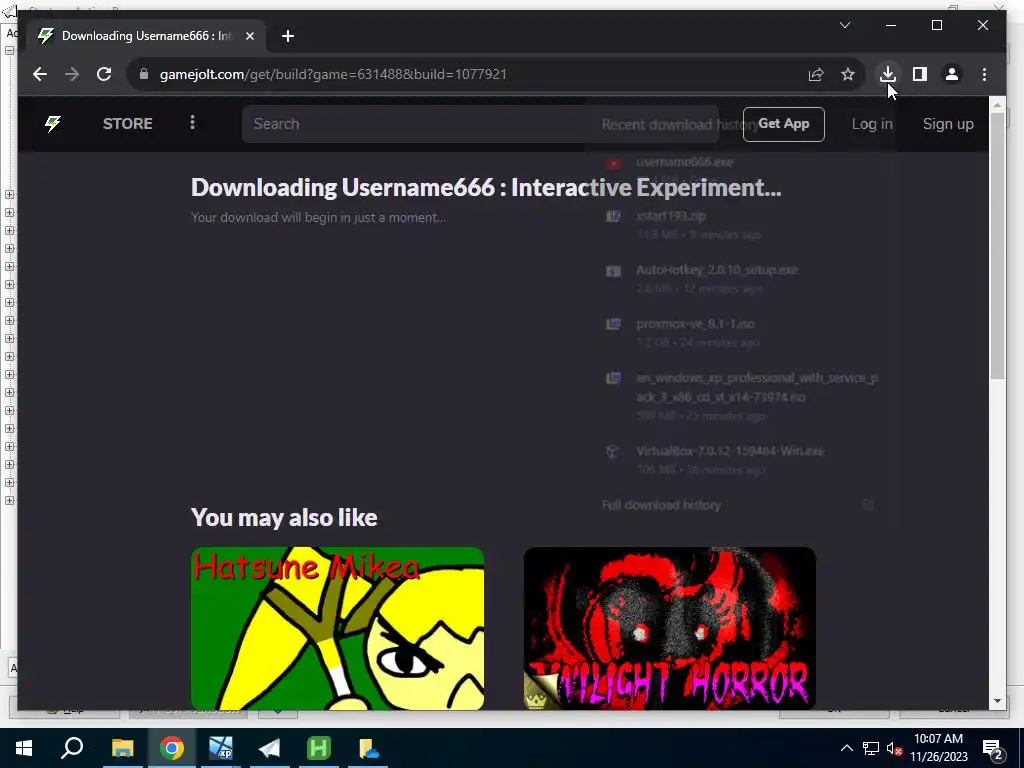Open the Windows notification center icon
This screenshot has width=1024, height=768.
tap(993, 749)
